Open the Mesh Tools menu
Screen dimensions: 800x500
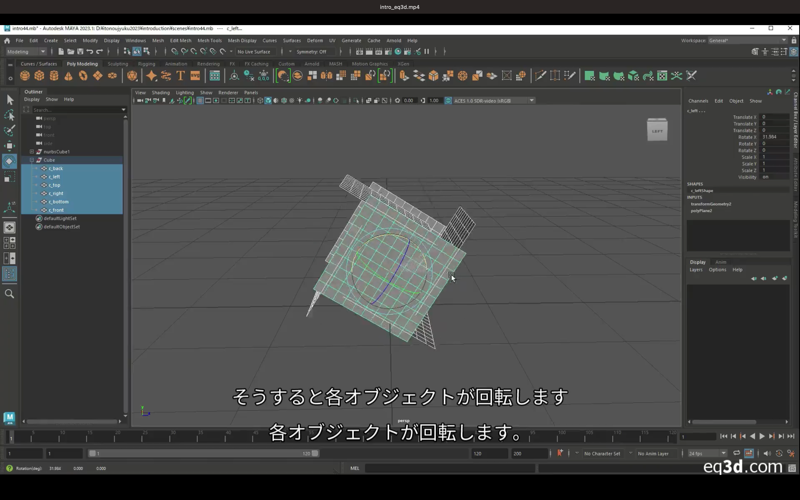209,41
